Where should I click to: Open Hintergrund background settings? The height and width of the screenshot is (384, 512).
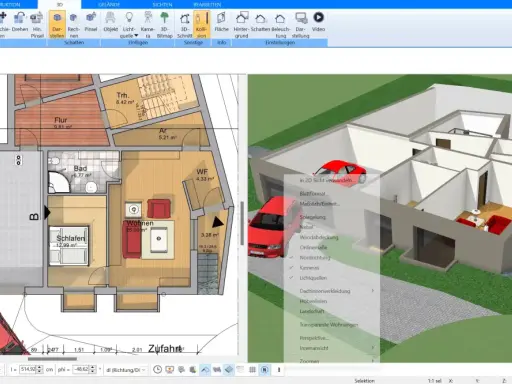click(241, 25)
